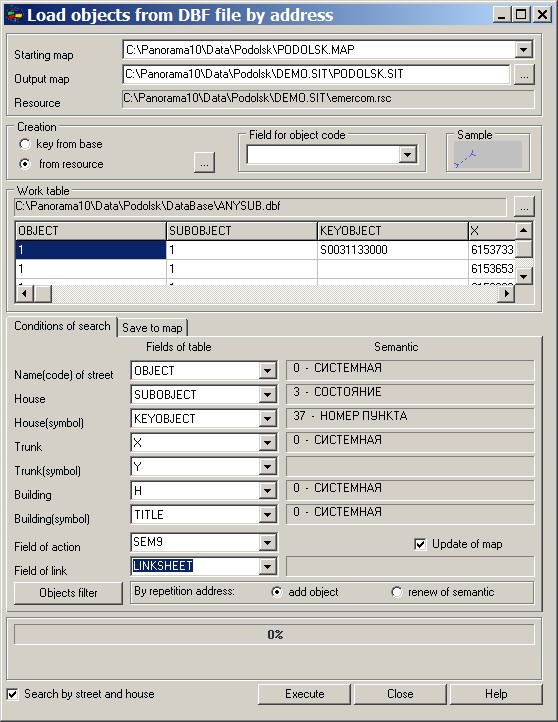Open the Objects filter button
This screenshot has height=722, width=558.
tap(68, 593)
